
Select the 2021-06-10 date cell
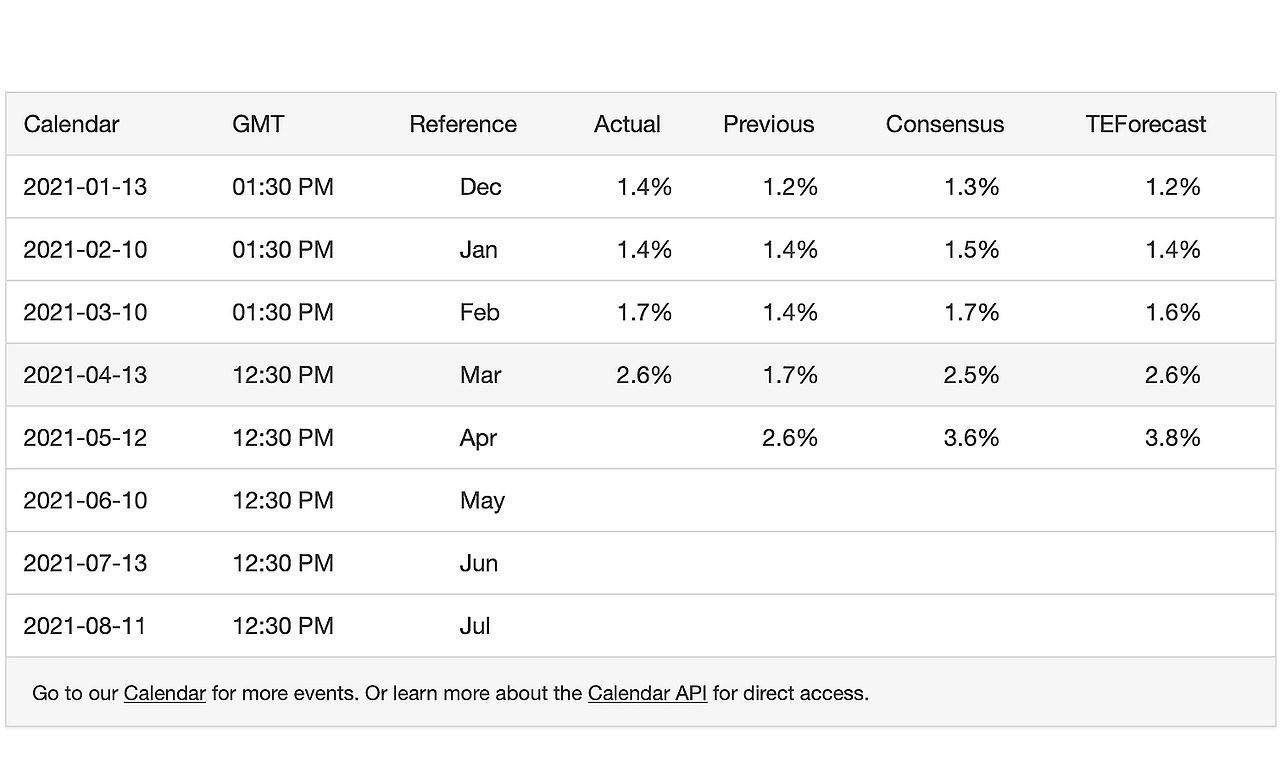tap(85, 501)
